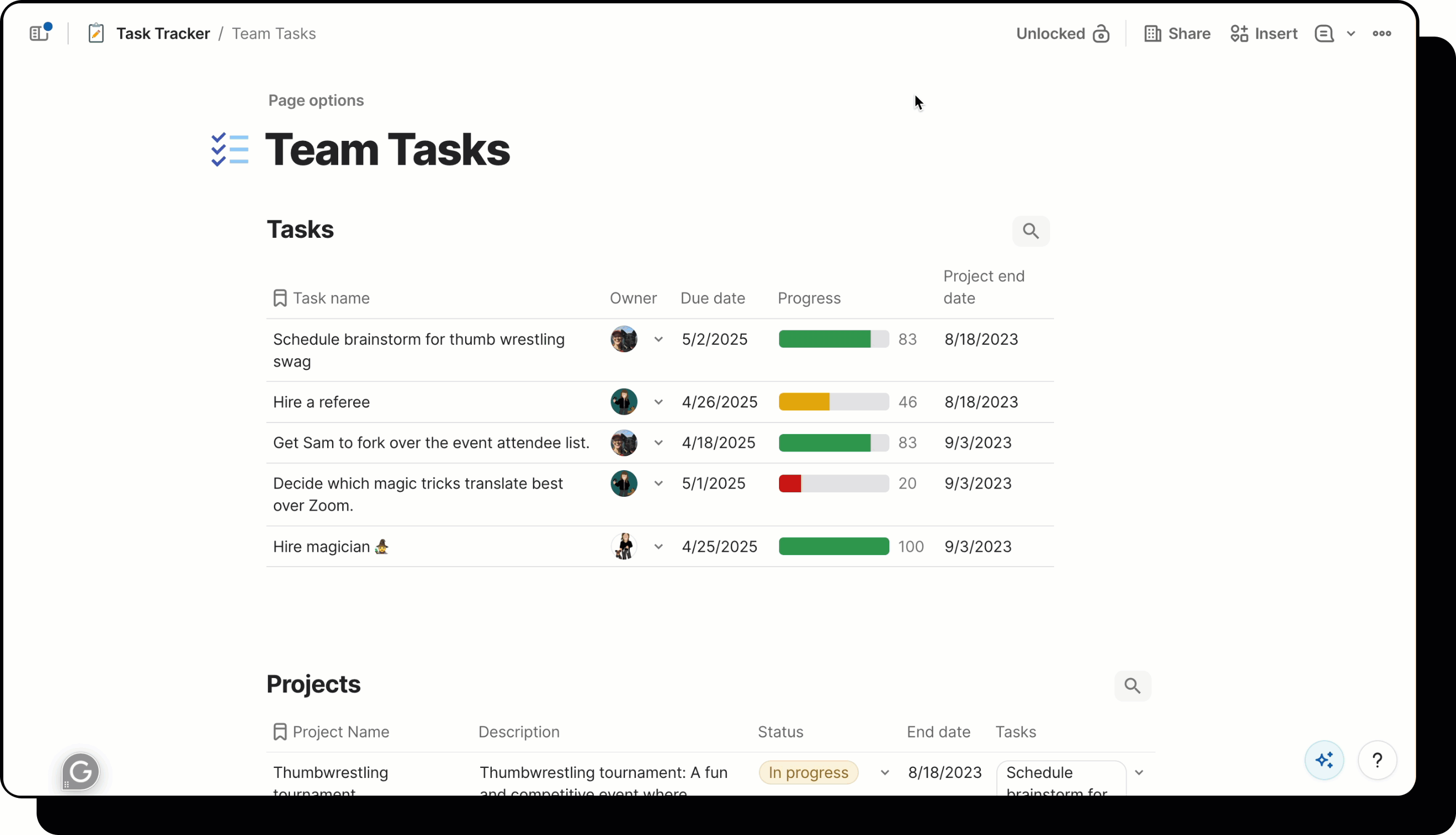Open In progress status dropdown
Screen dimensions: 1456x835
click(x=885, y=772)
